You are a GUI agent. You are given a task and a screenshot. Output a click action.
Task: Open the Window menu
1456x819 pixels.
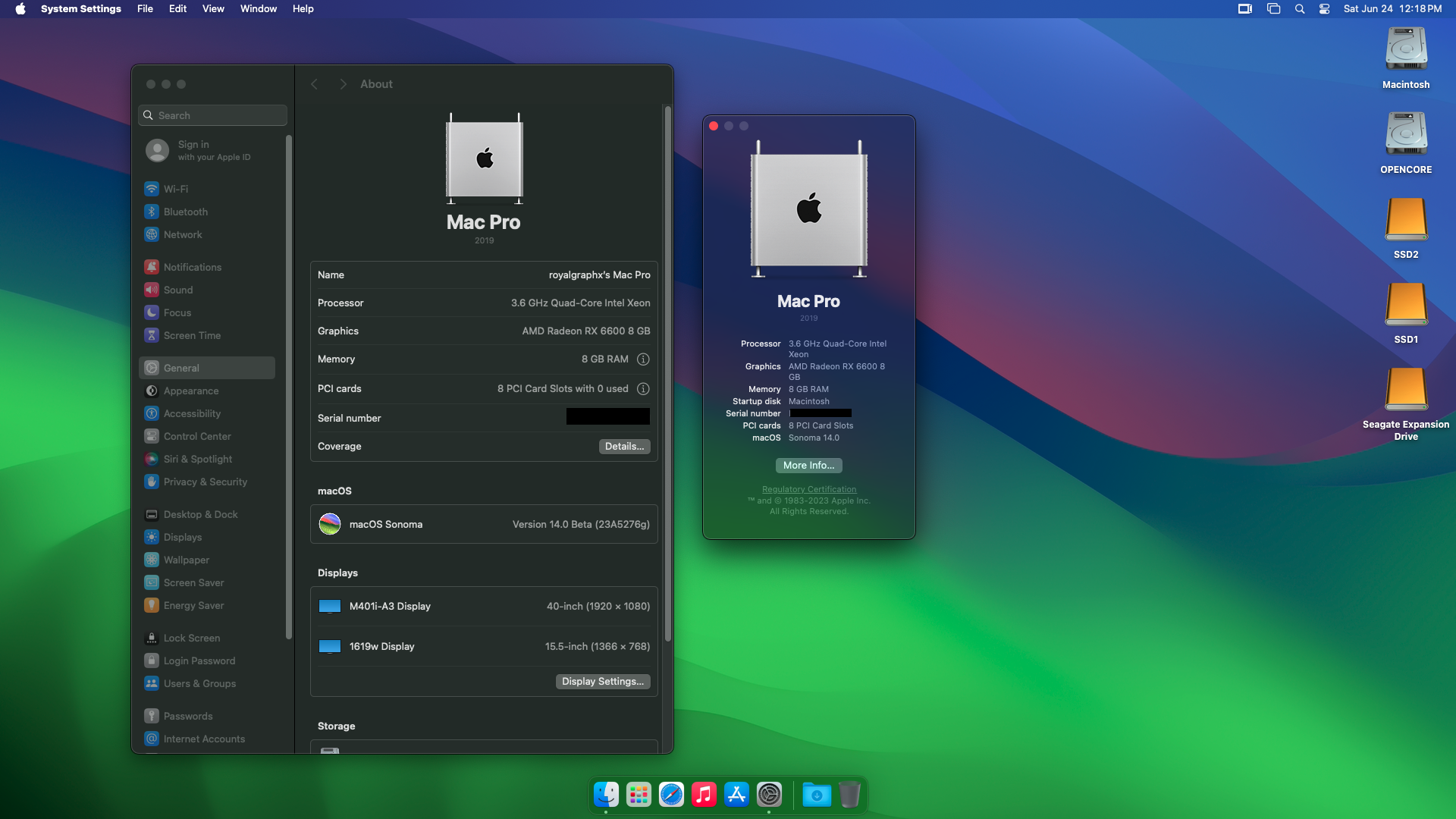click(x=259, y=9)
